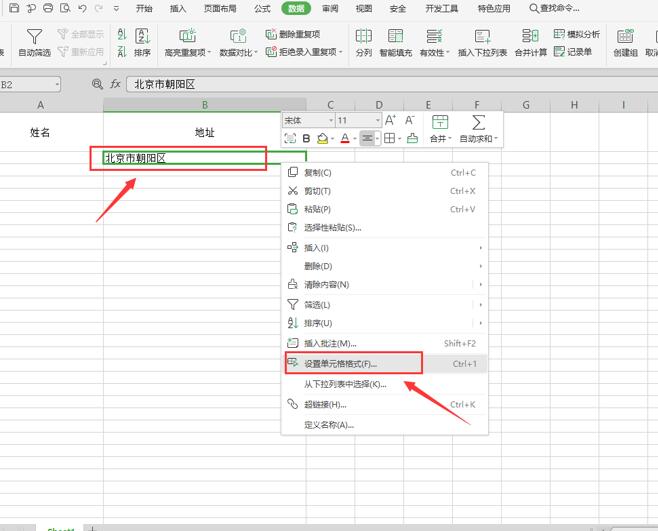This screenshot has height=531, width=658.
Task: Choose 插入批注(M)... menu entry
Action: point(385,343)
